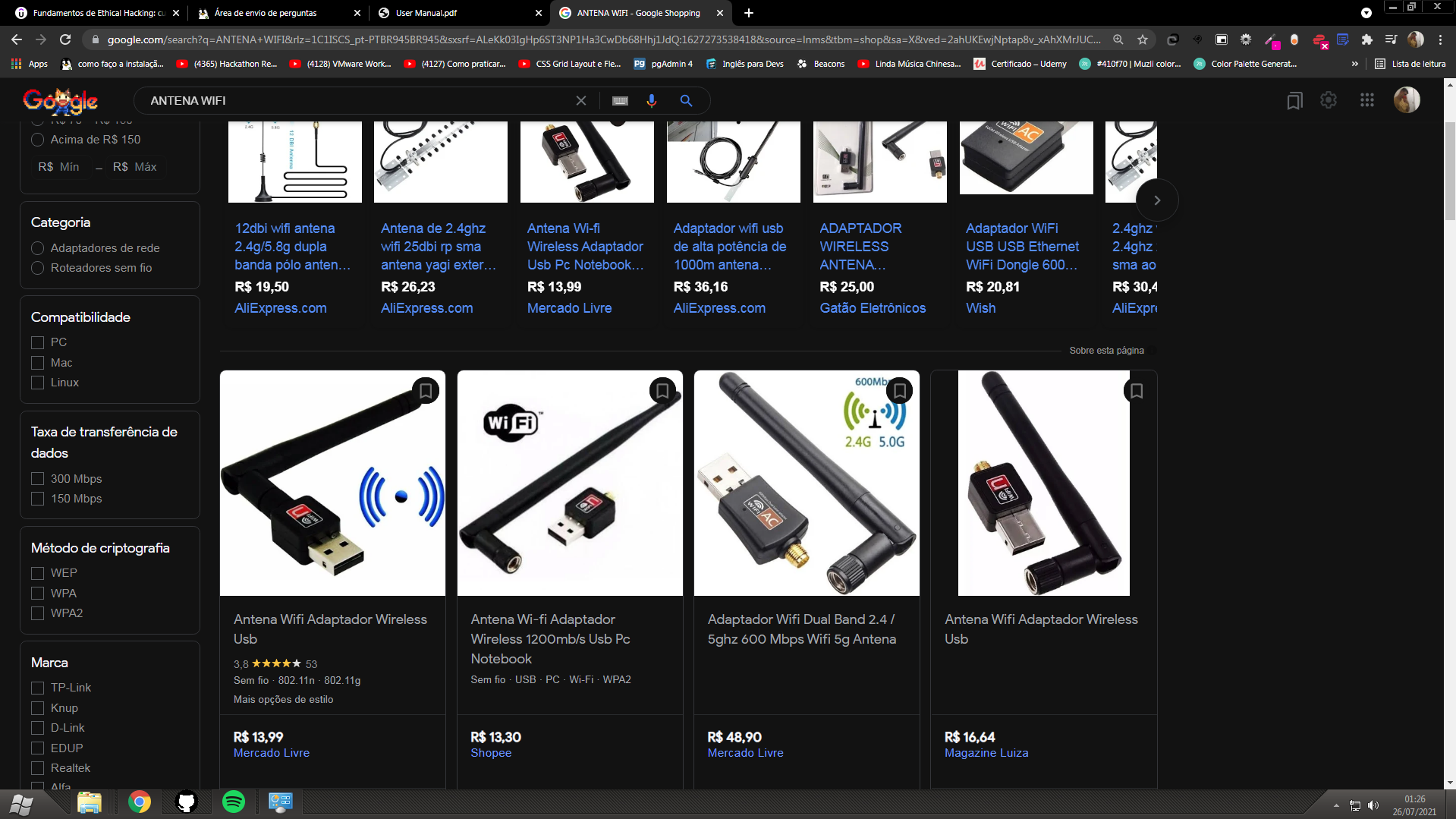This screenshot has height=819, width=1456.
Task: Open Google settings gear icon
Action: [x=1329, y=99]
